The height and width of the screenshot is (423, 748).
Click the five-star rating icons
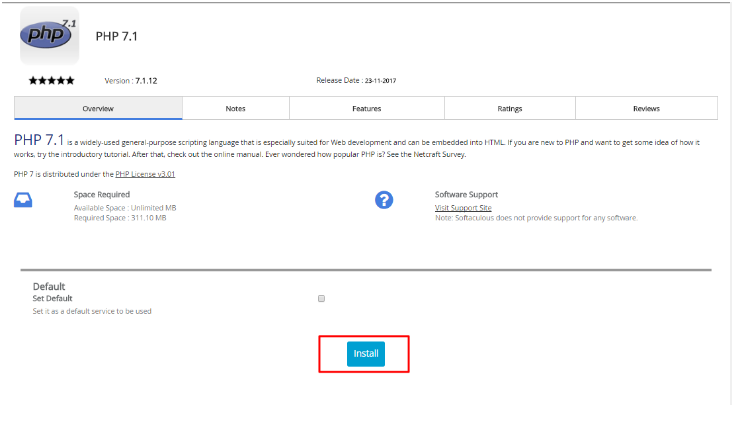coord(52,81)
